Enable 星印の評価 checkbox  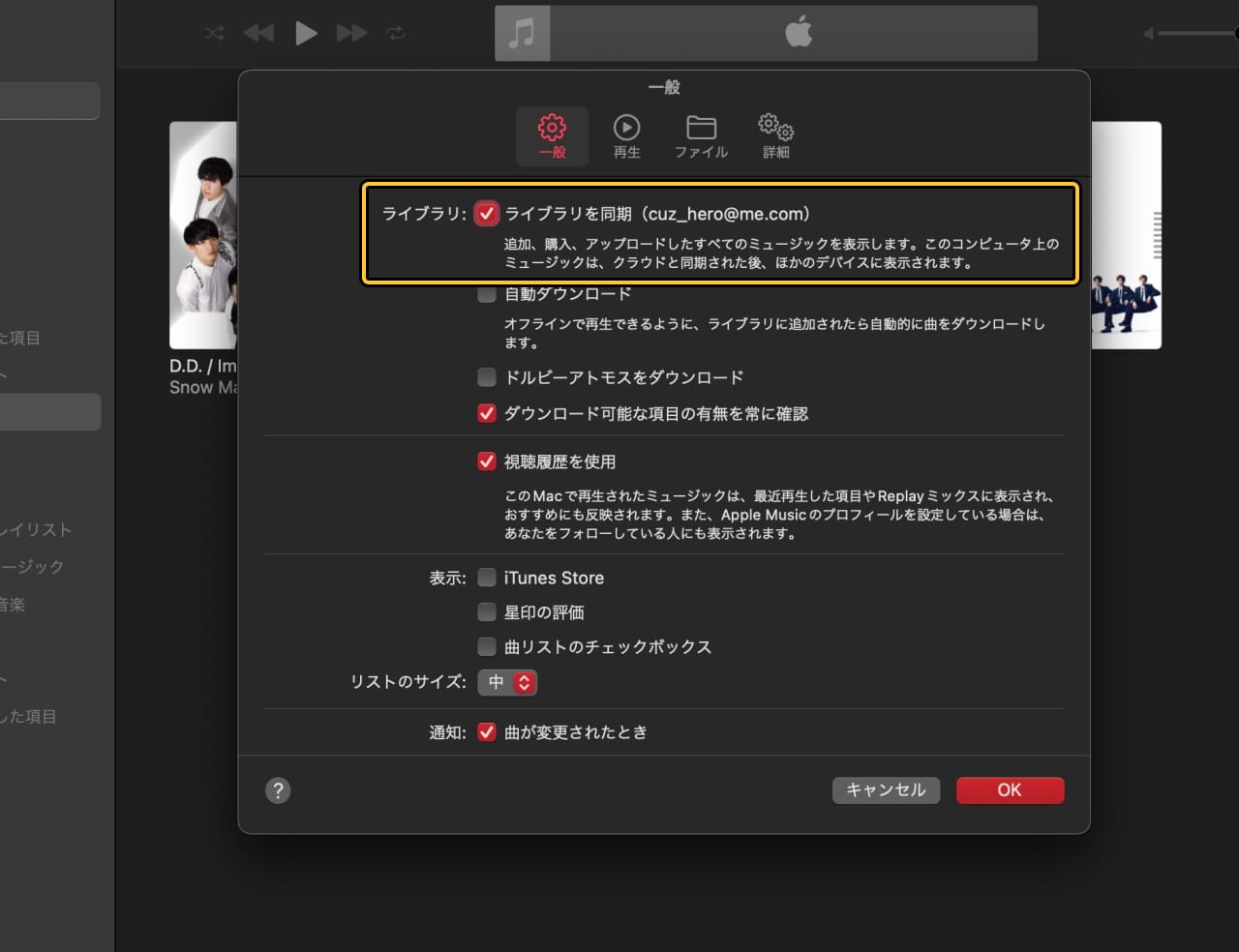pos(487,612)
